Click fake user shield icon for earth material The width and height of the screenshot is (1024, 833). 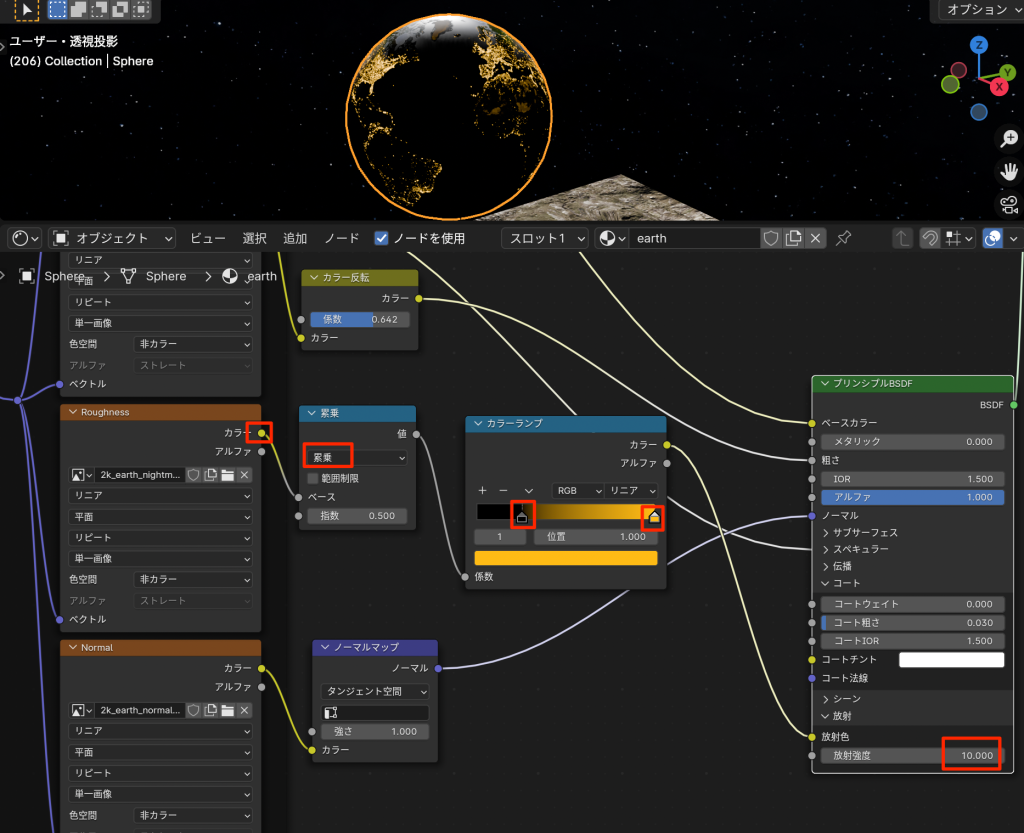(x=771, y=238)
